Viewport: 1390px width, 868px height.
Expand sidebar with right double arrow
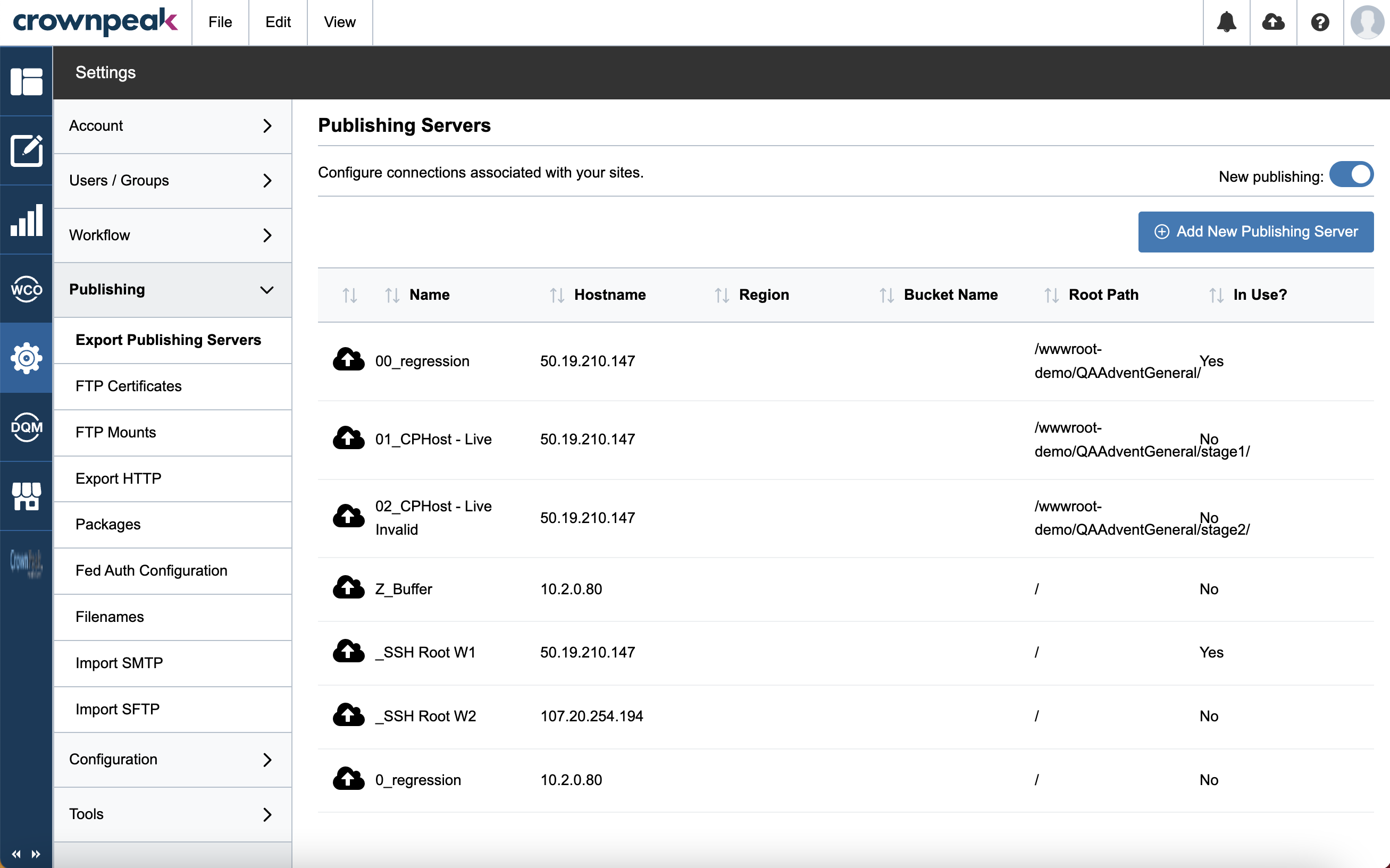click(x=36, y=854)
